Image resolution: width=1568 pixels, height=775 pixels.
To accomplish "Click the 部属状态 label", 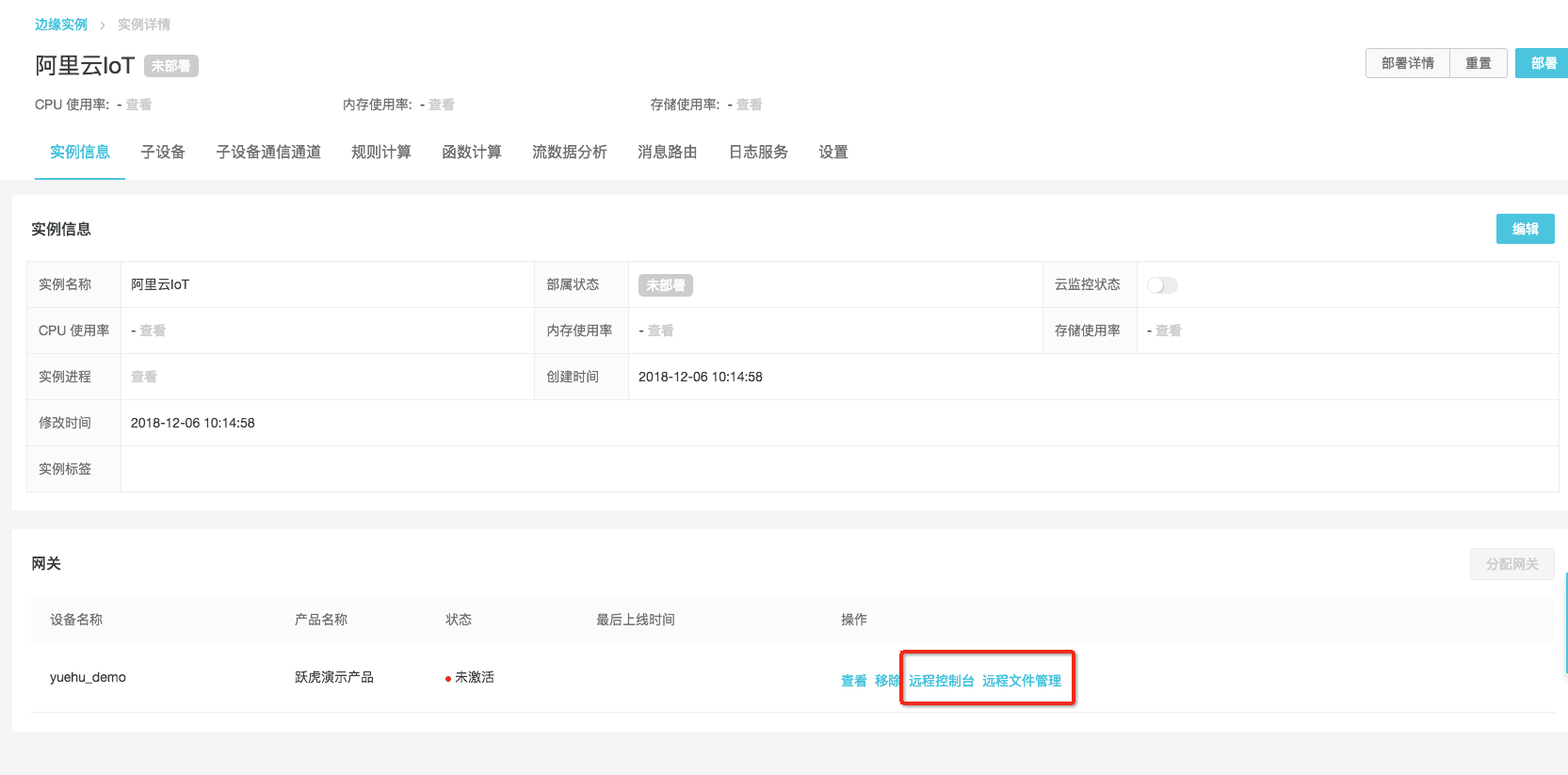I will click(x=573, y=284).
